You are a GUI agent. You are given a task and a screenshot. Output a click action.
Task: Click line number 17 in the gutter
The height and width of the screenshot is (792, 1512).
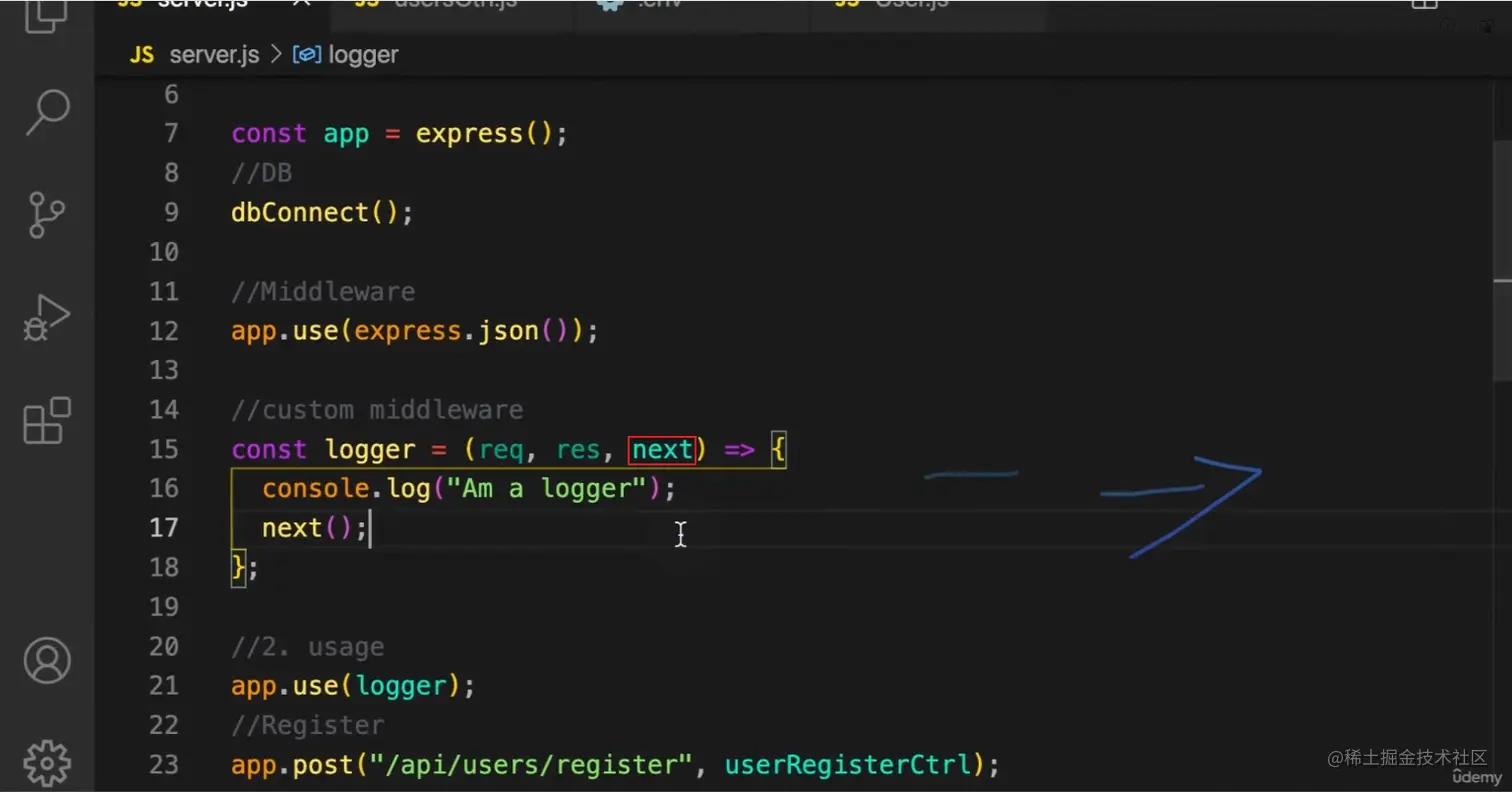point(164,528)
